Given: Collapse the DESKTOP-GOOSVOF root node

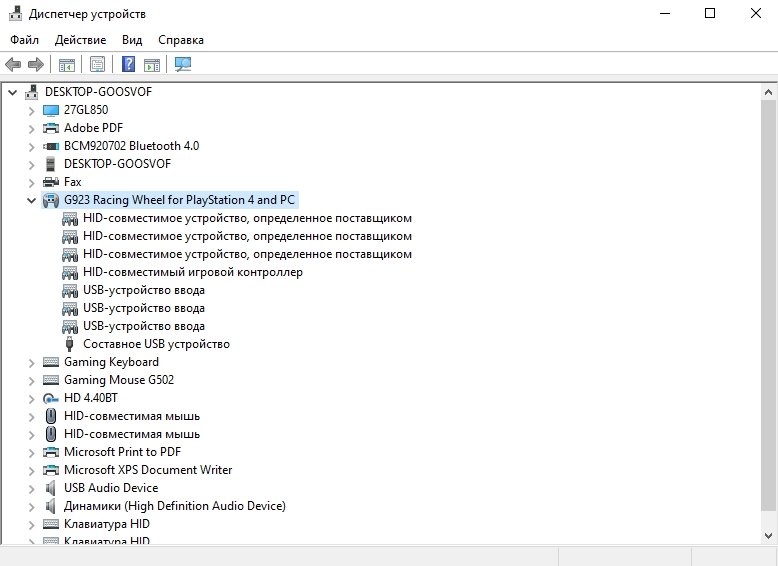Looking at the screenshot, I should tap(13, 92).
